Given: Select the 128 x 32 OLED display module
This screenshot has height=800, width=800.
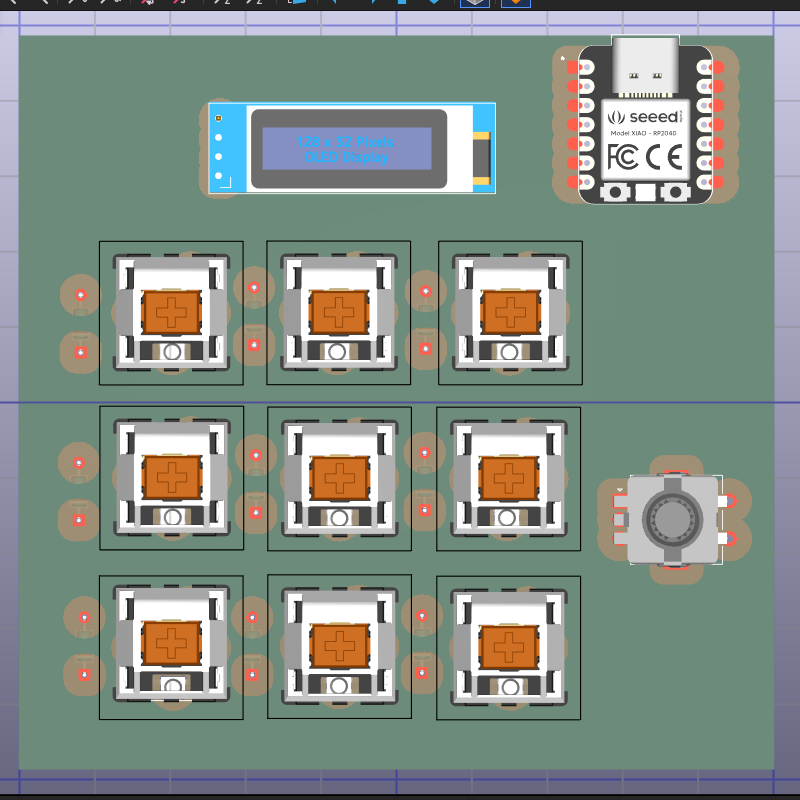Looking at the screenshot, I should 352,148.
